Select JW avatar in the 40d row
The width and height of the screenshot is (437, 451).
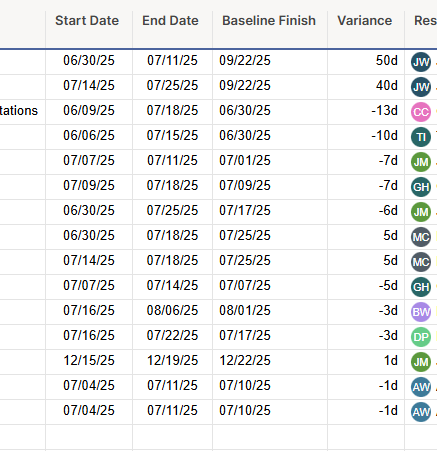[421, 87]
